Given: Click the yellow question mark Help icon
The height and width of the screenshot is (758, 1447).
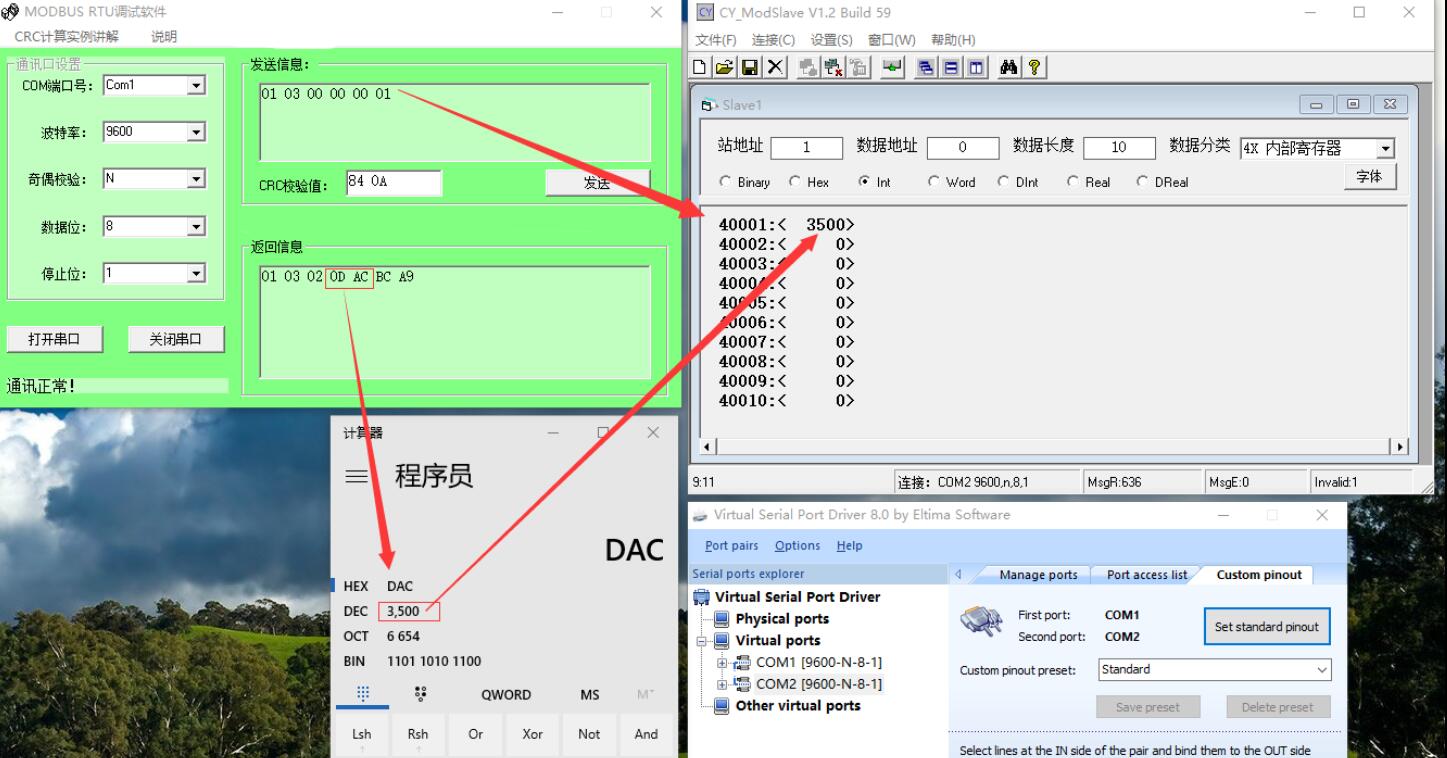Looking at the screenshot, I should pos(1034,67).
